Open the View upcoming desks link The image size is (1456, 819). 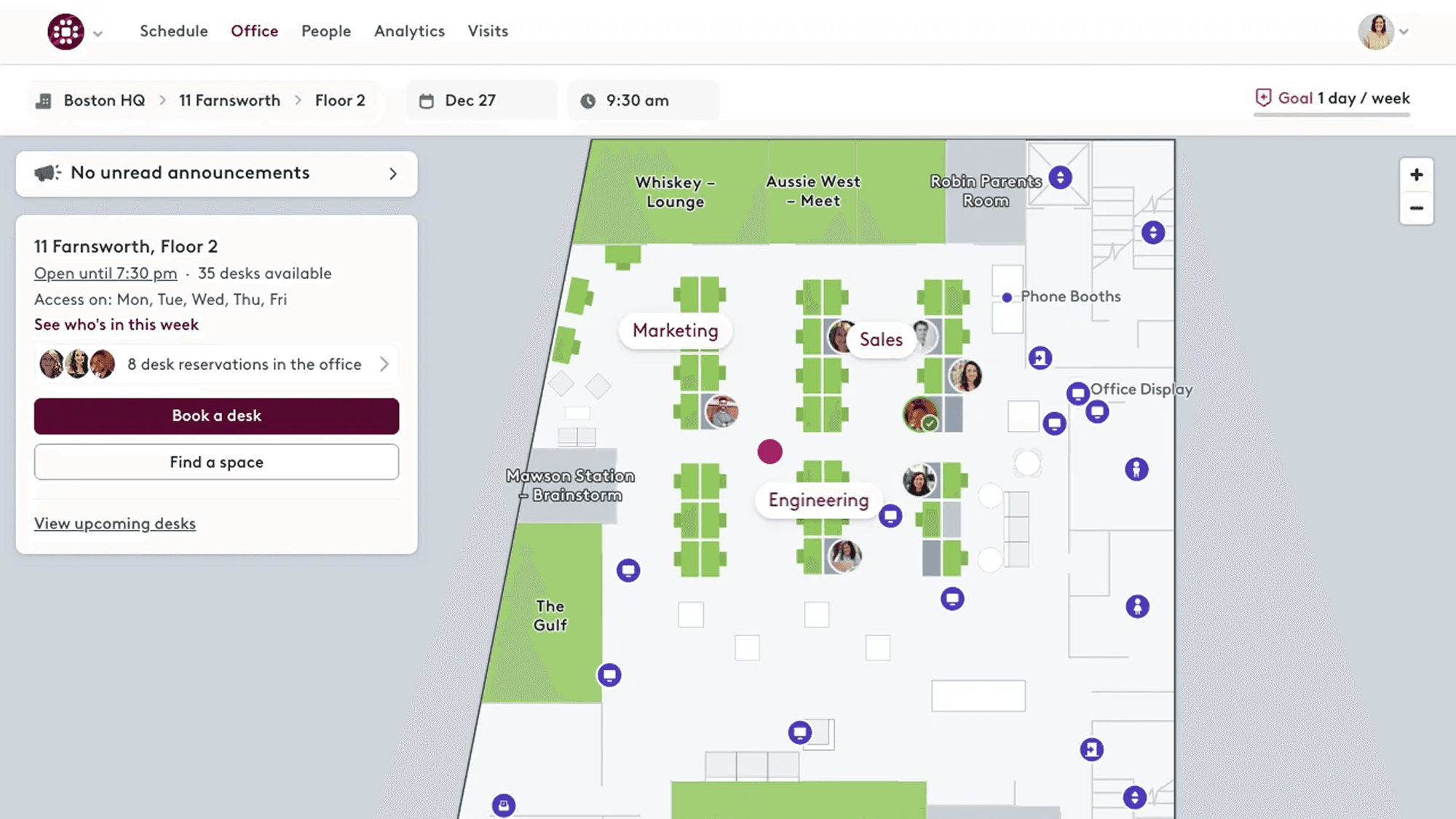coord(114,523)
